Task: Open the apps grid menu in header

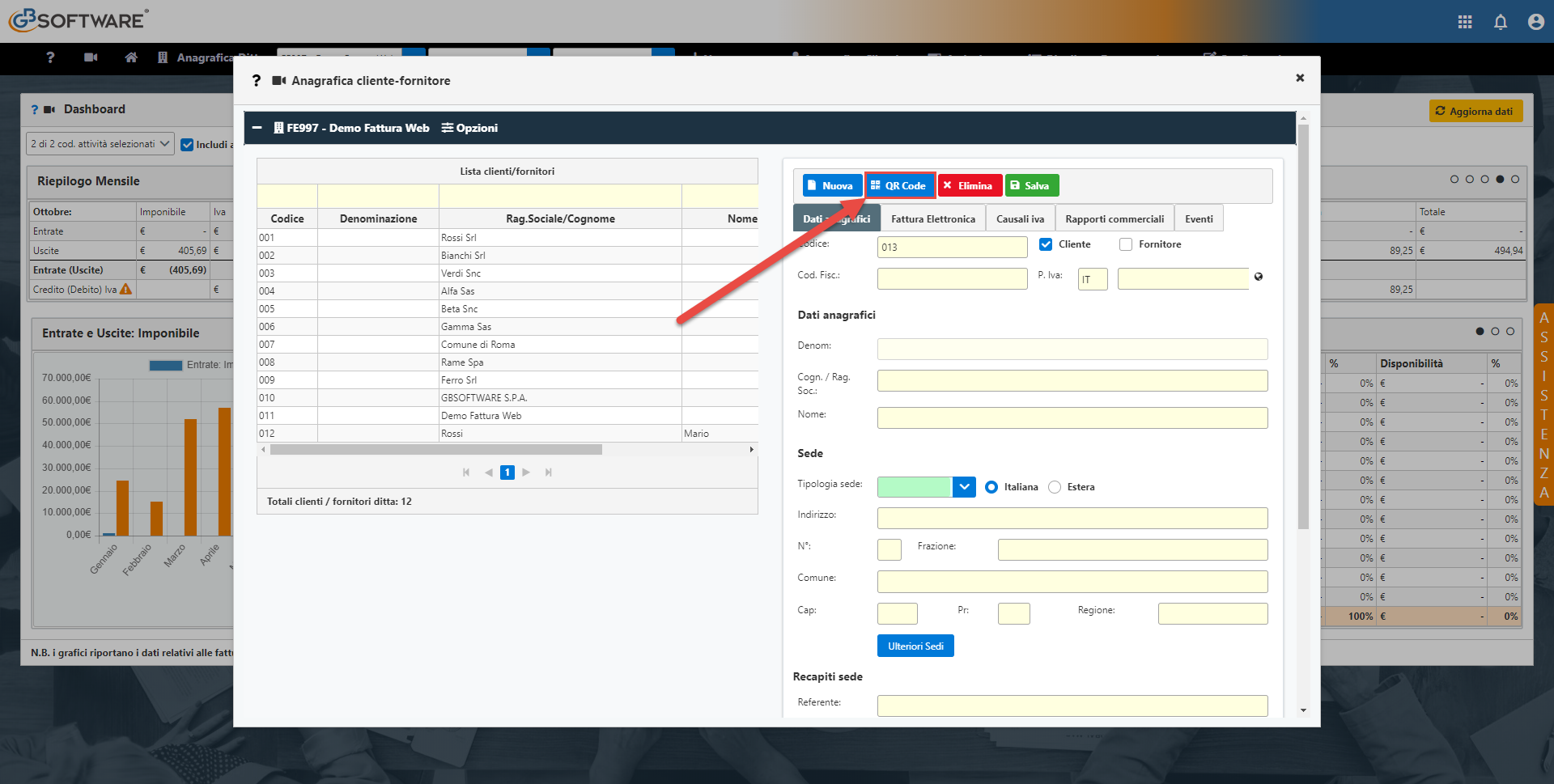Action: pyautogui.click(x=1465, y=22)
